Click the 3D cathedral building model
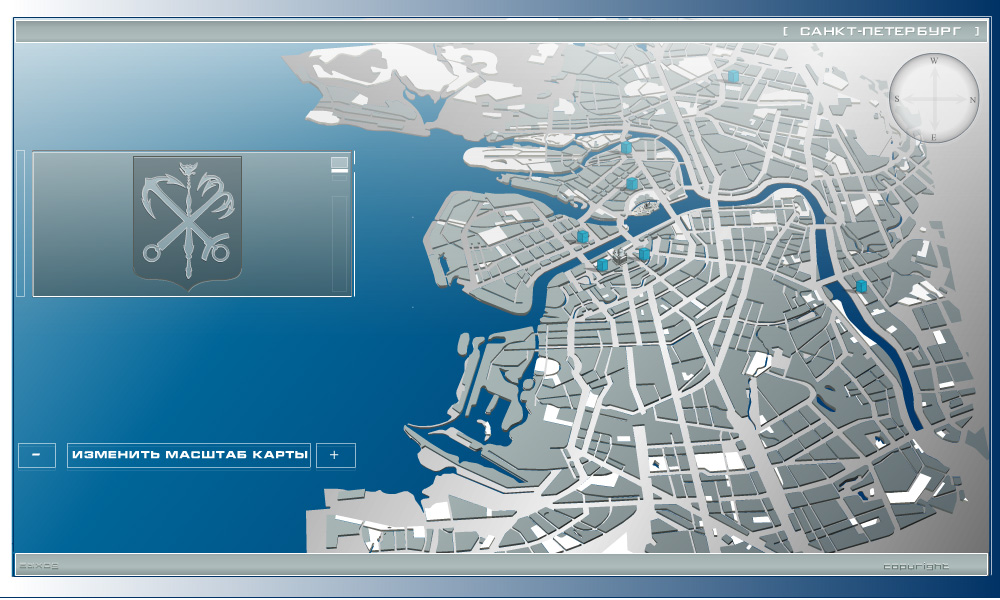The image size is (1000, 600). [621, 258]
